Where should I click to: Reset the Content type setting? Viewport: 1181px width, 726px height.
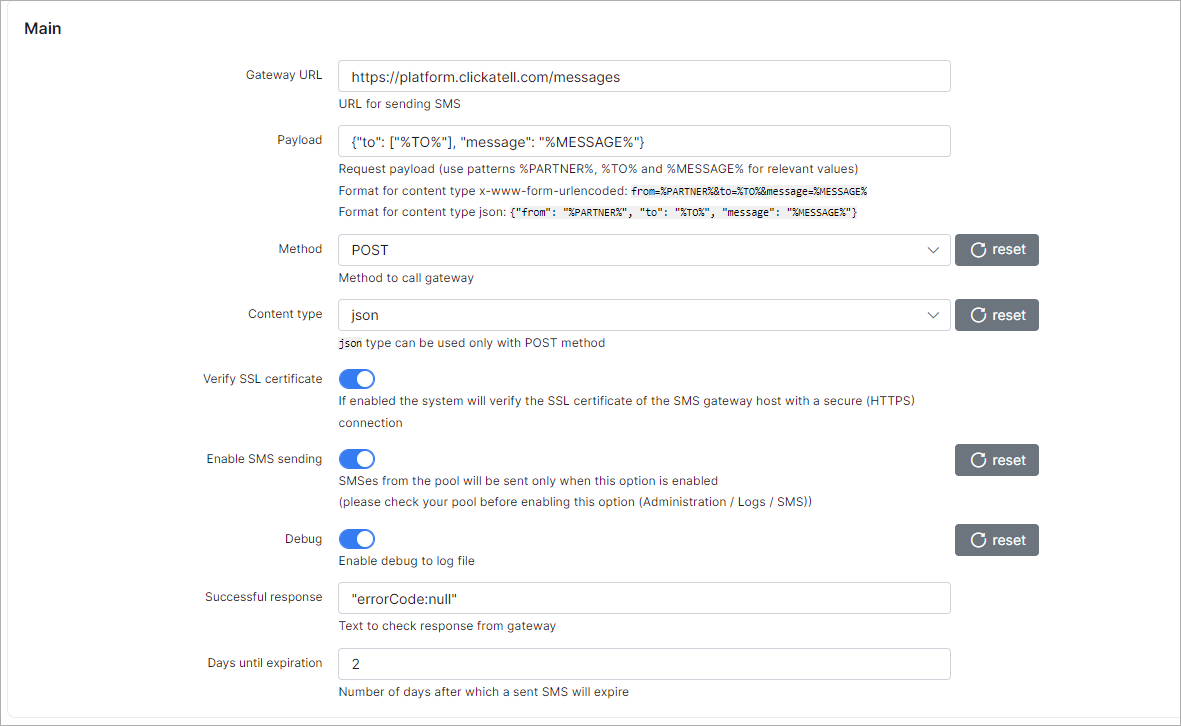996,315
